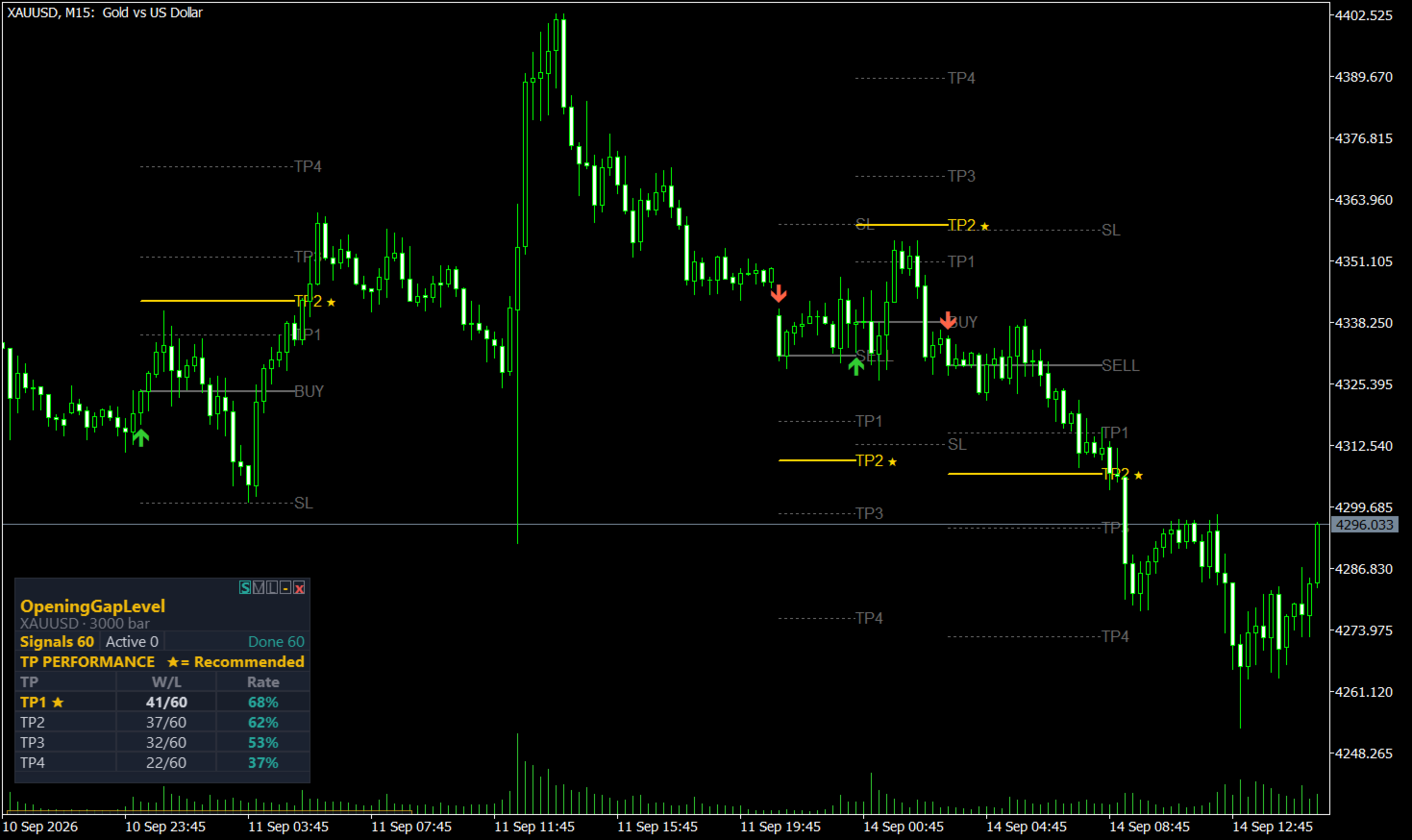Viewport: 1412px width, 840px height.
Task: Select the TP4 row in performance table
Action: [x=163, y=763]
